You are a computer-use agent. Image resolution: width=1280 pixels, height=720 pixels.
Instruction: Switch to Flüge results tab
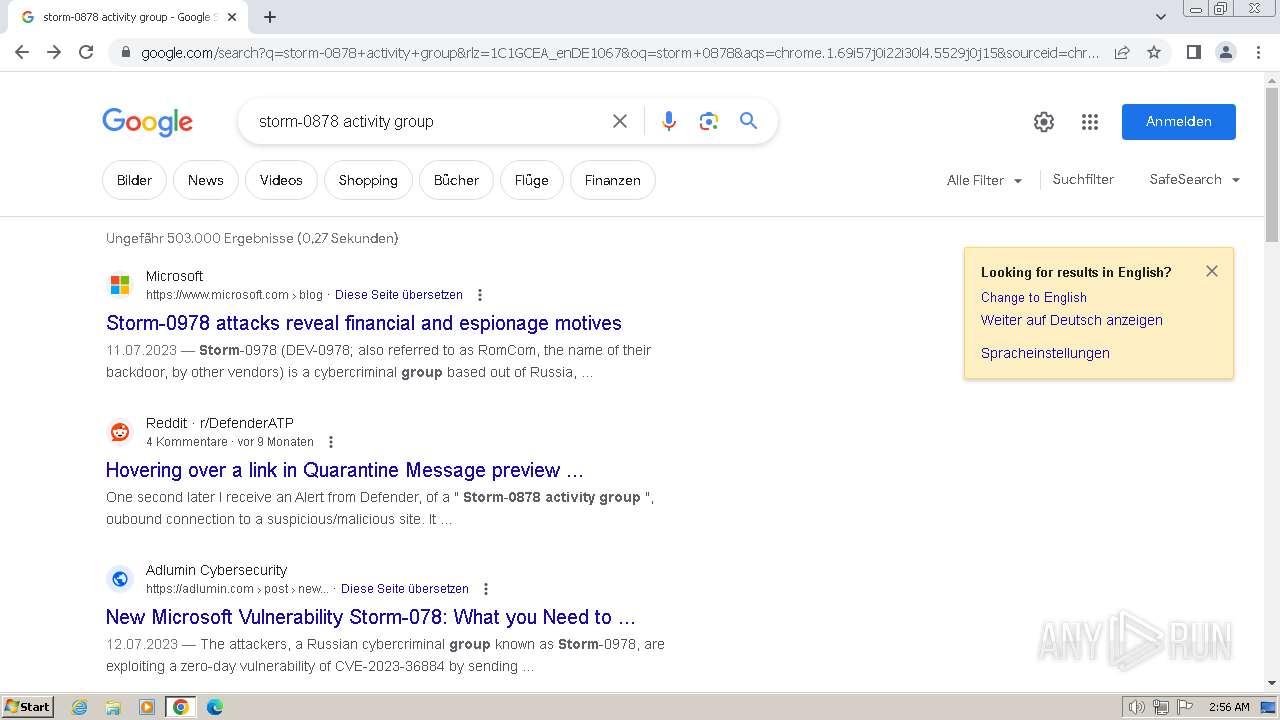tap(532, 180)
